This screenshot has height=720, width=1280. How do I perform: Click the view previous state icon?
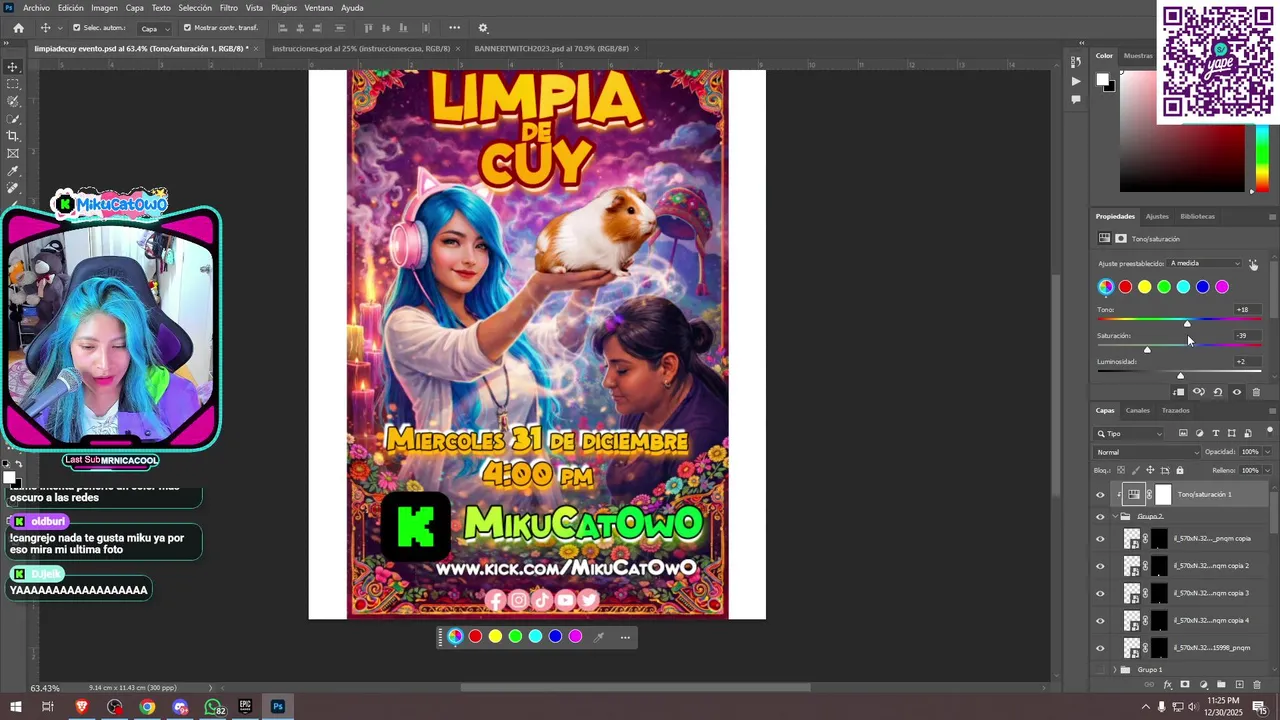(1198, 392)
